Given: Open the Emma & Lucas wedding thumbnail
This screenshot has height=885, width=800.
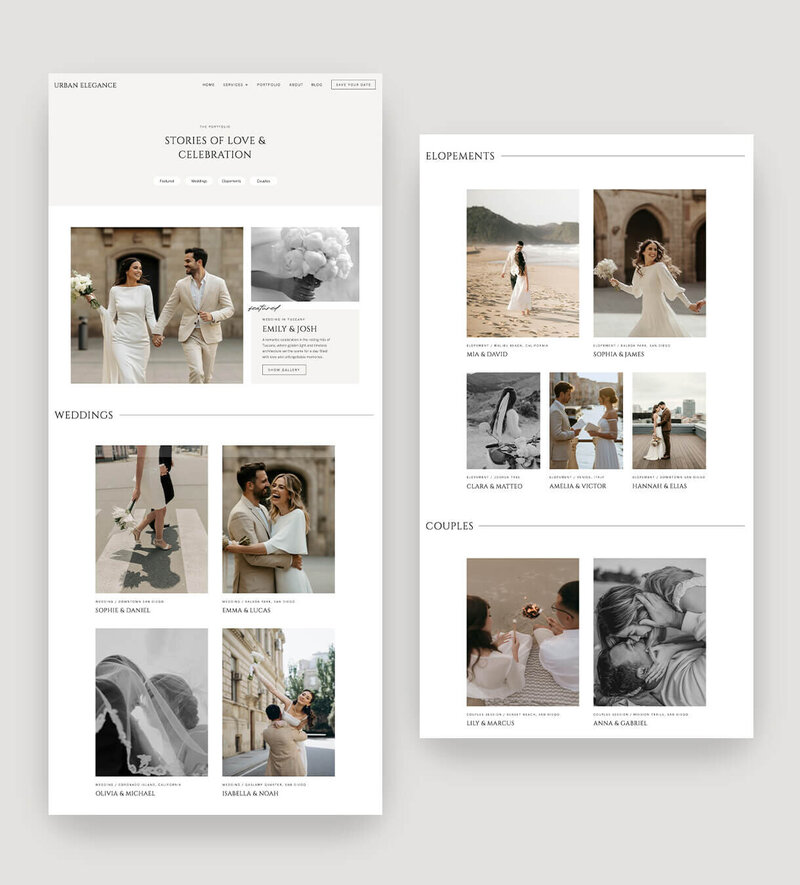Looking at the screenshot, I should pyautogui.click(x=278, y=519).
